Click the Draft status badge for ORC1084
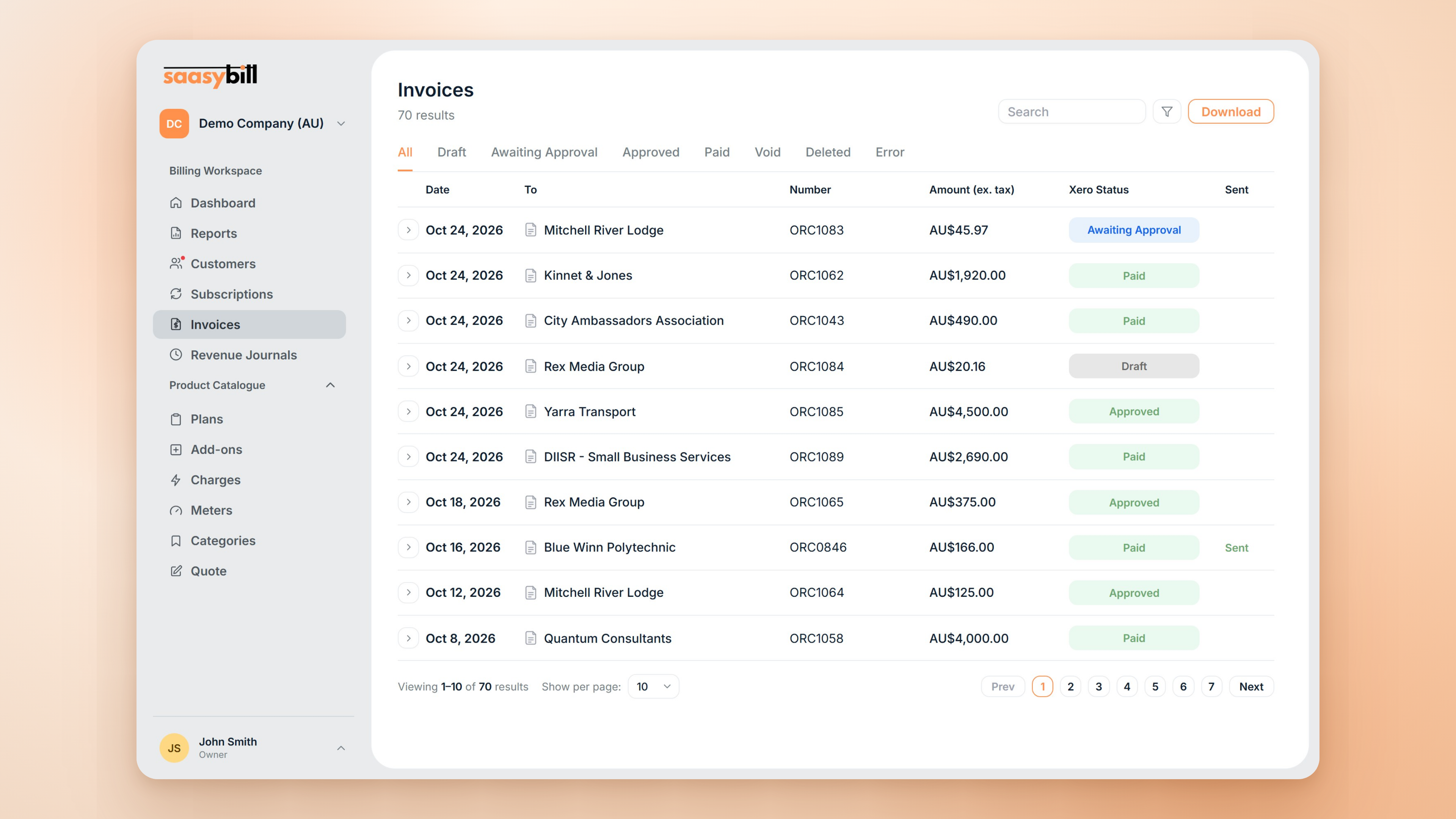Image resolution: width=1456 pixels, height=819 pixels. (1134, 366)
